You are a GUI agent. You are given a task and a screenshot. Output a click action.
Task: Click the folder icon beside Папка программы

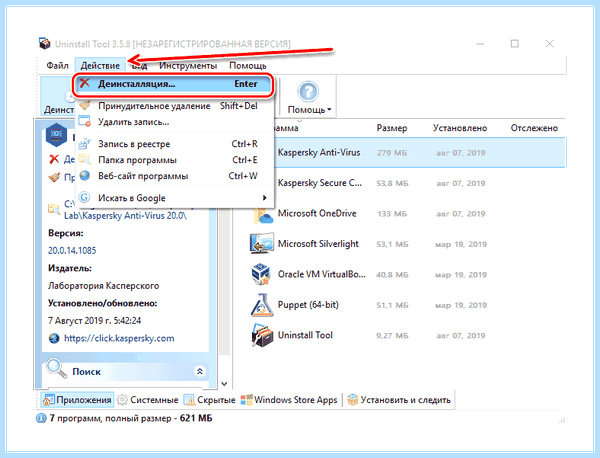tap(84, 159)
